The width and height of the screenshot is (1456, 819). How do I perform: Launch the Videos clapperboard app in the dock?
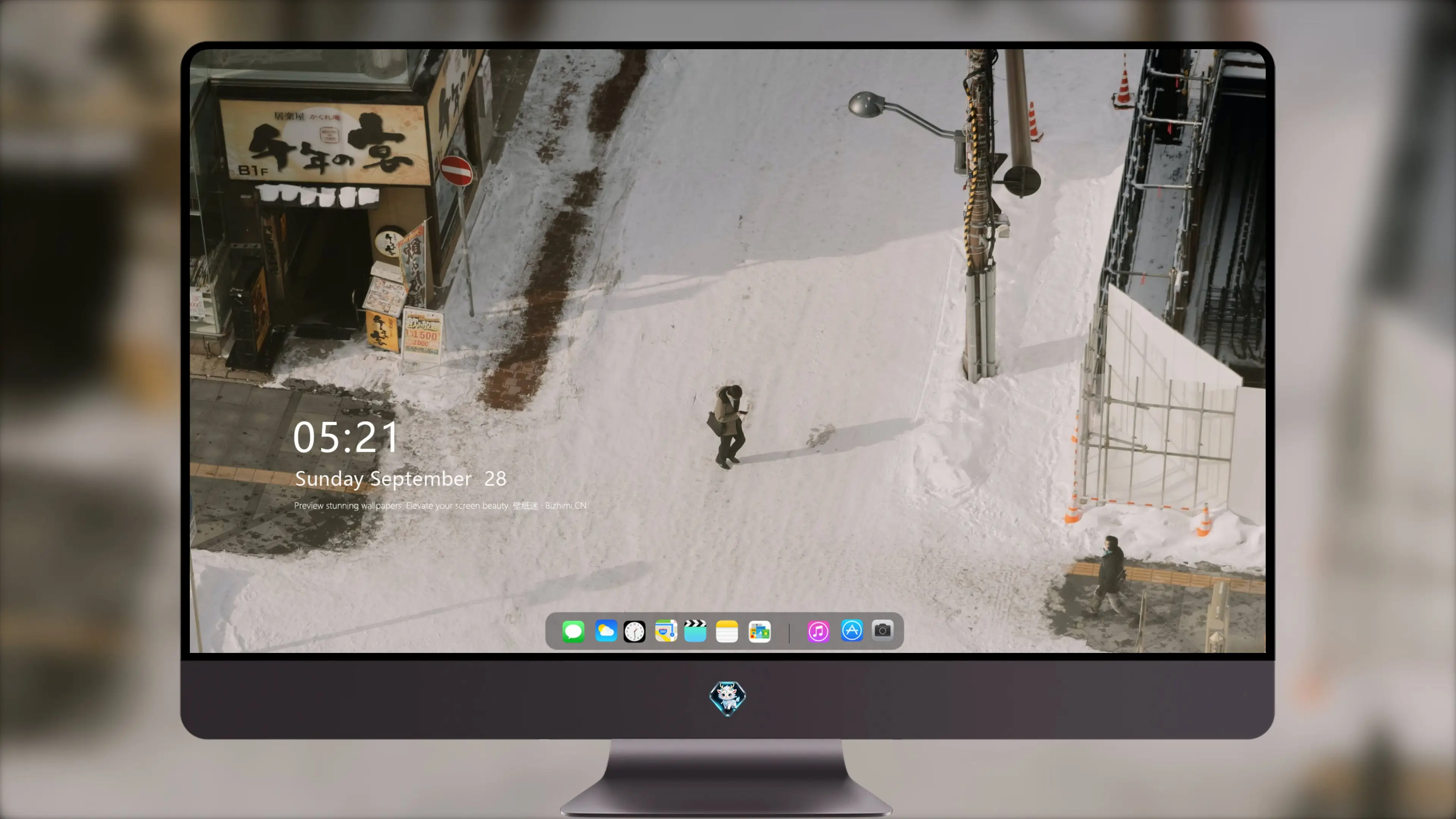695,631
